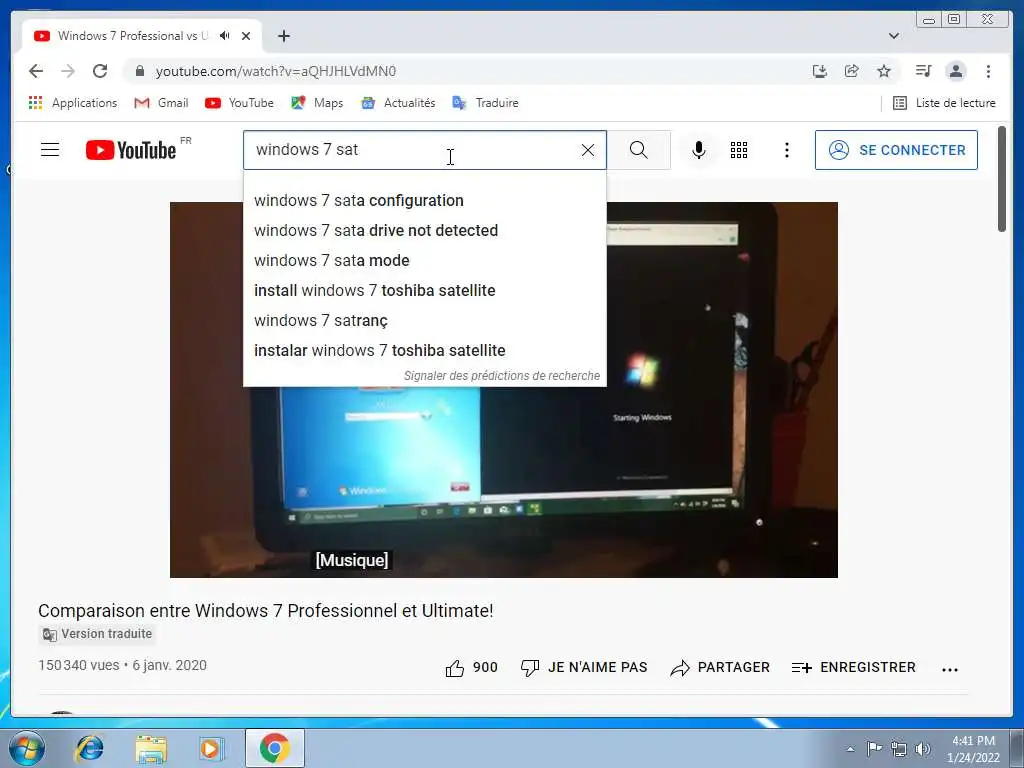Viewport: 1024px width, 768px height.
Task: Click the YouTube logo
Action: pyautogui.click(x=131, y=150)
